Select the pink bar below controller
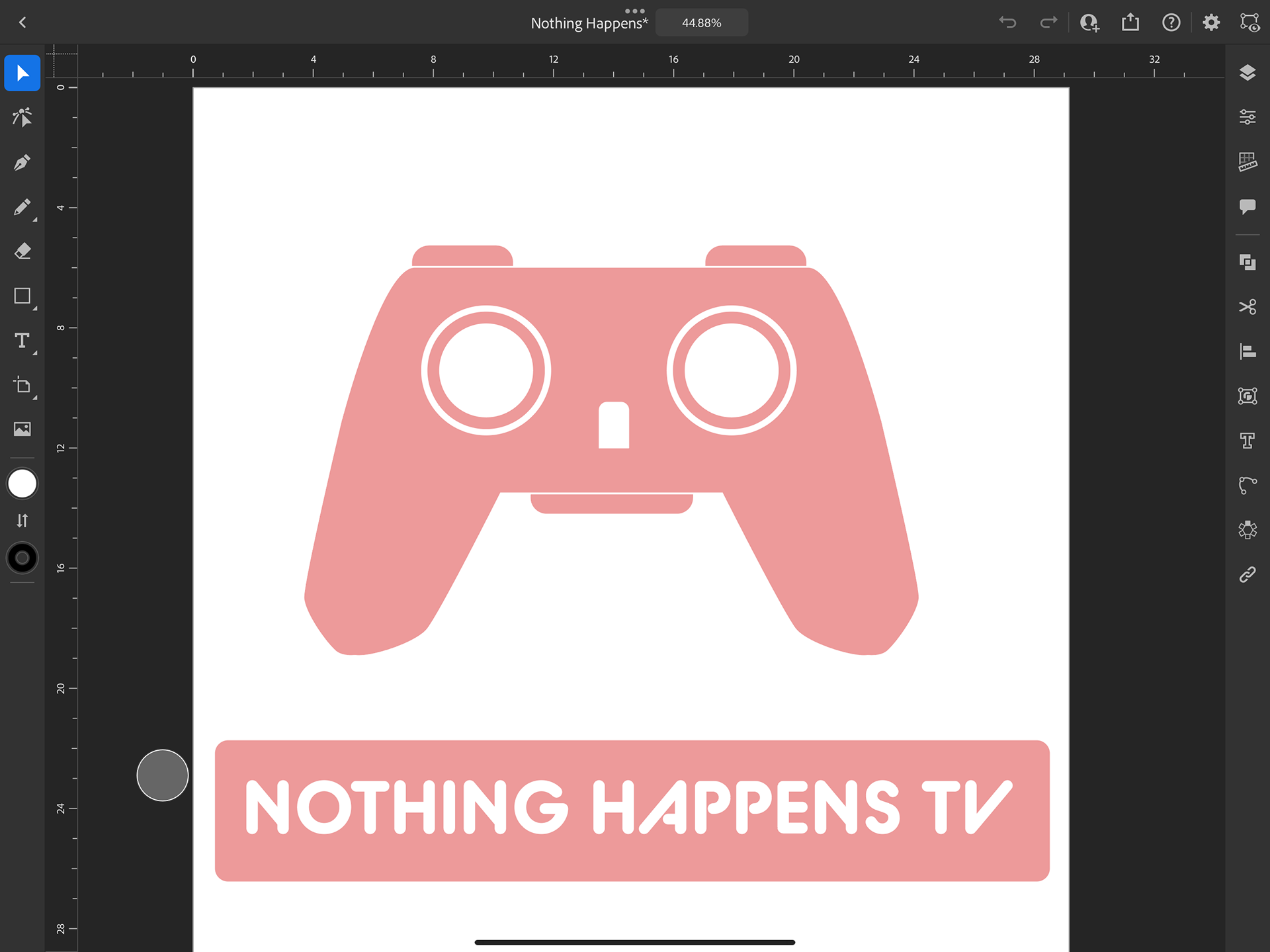This screenshot has width=1270, height=952. tap(612, 503)
